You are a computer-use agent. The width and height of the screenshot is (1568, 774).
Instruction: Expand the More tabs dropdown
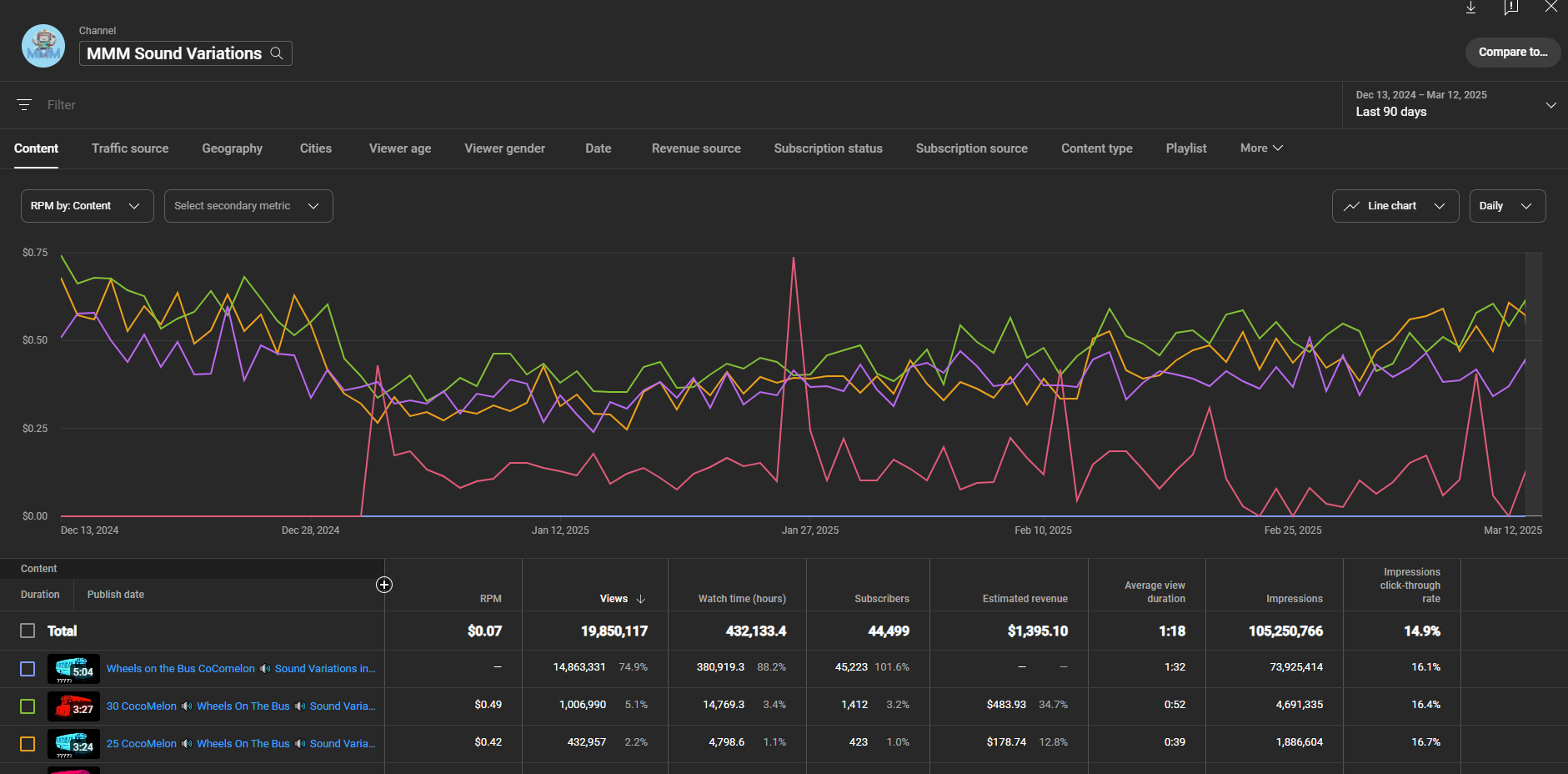[1261, 148]
